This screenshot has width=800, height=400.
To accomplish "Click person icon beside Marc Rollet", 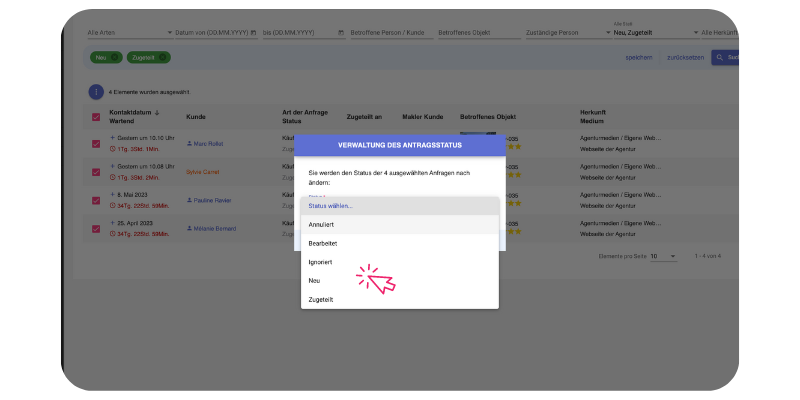I will click(189, 144).
